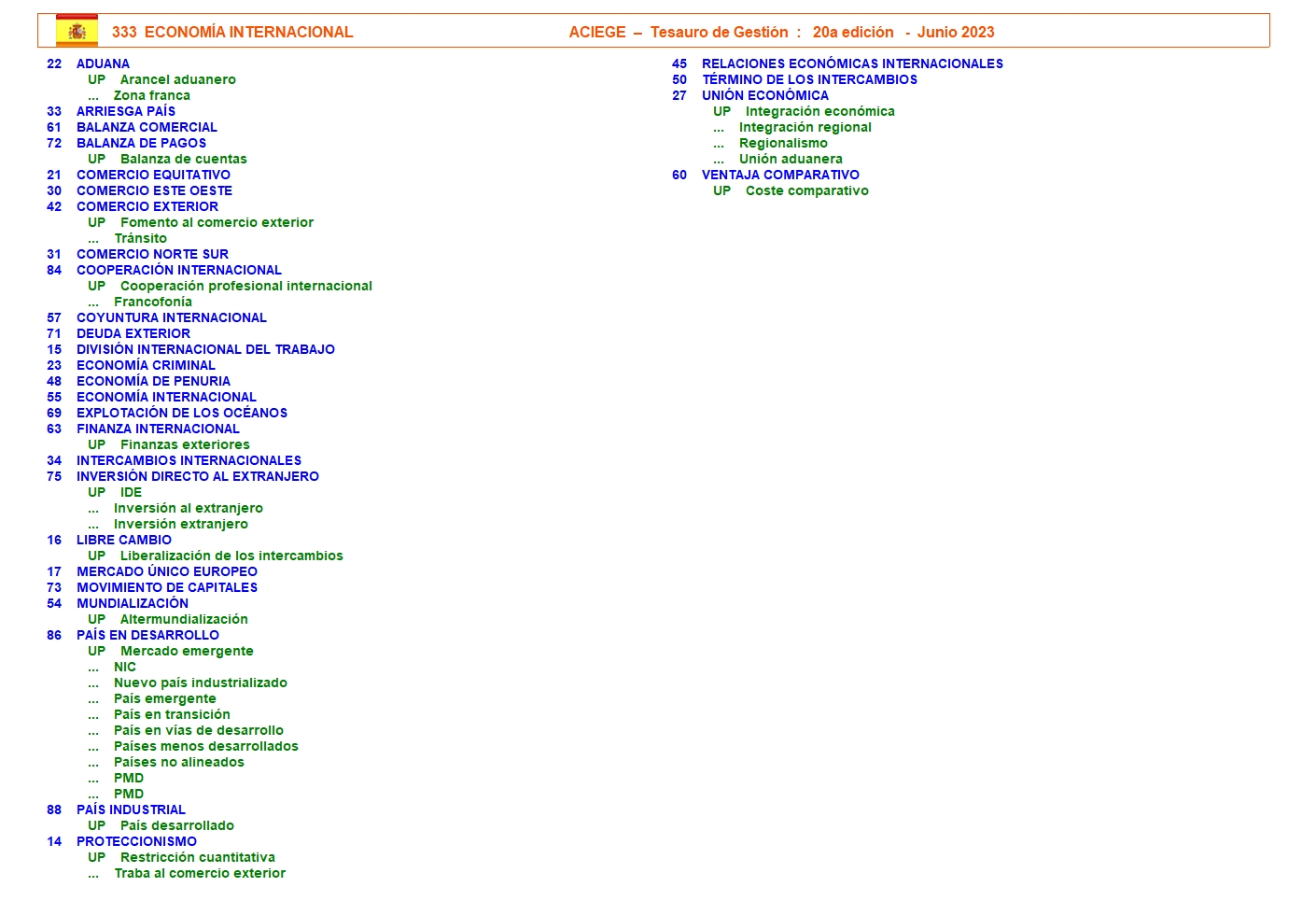This screenshot has width=1316, height=915.
Task: Open the BALANZA DE PAGOS entry
Action: point(141,143)
